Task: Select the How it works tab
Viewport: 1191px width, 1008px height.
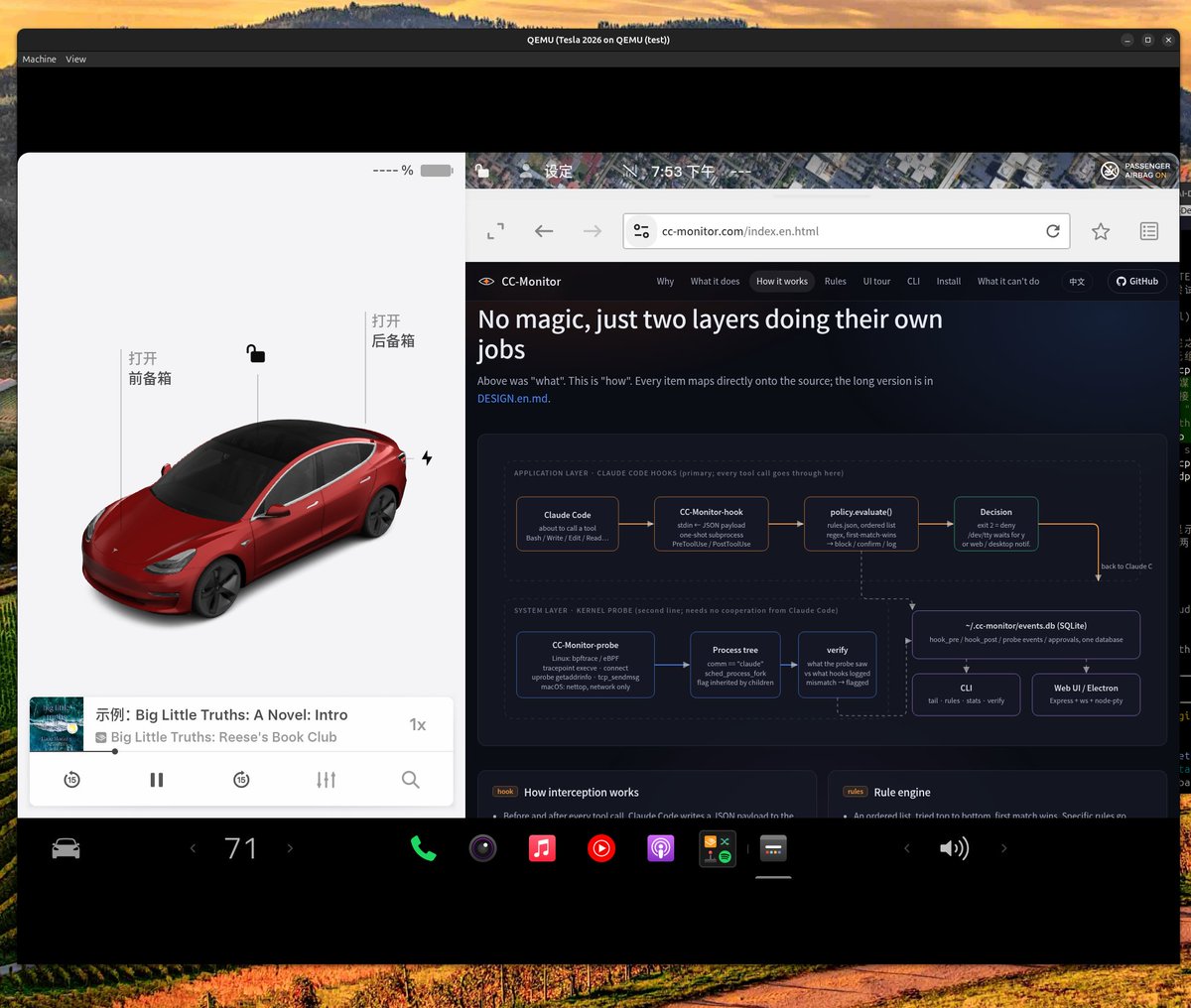Action: (x=782, y=282)
